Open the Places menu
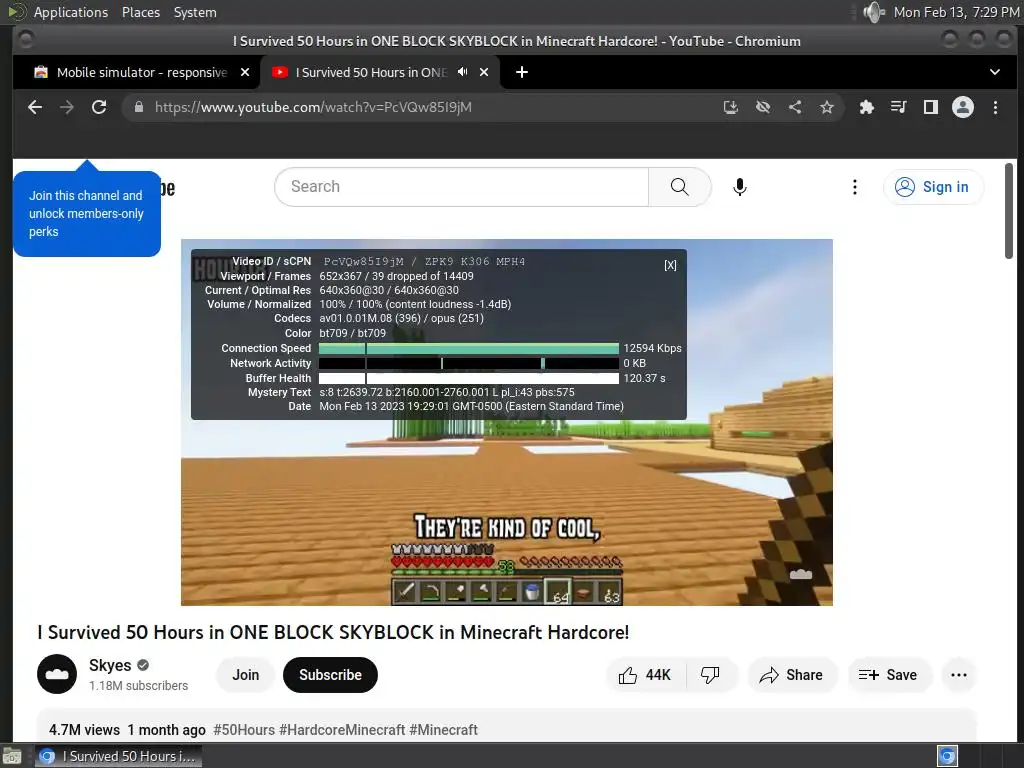1024x768 pixels. 140,12
